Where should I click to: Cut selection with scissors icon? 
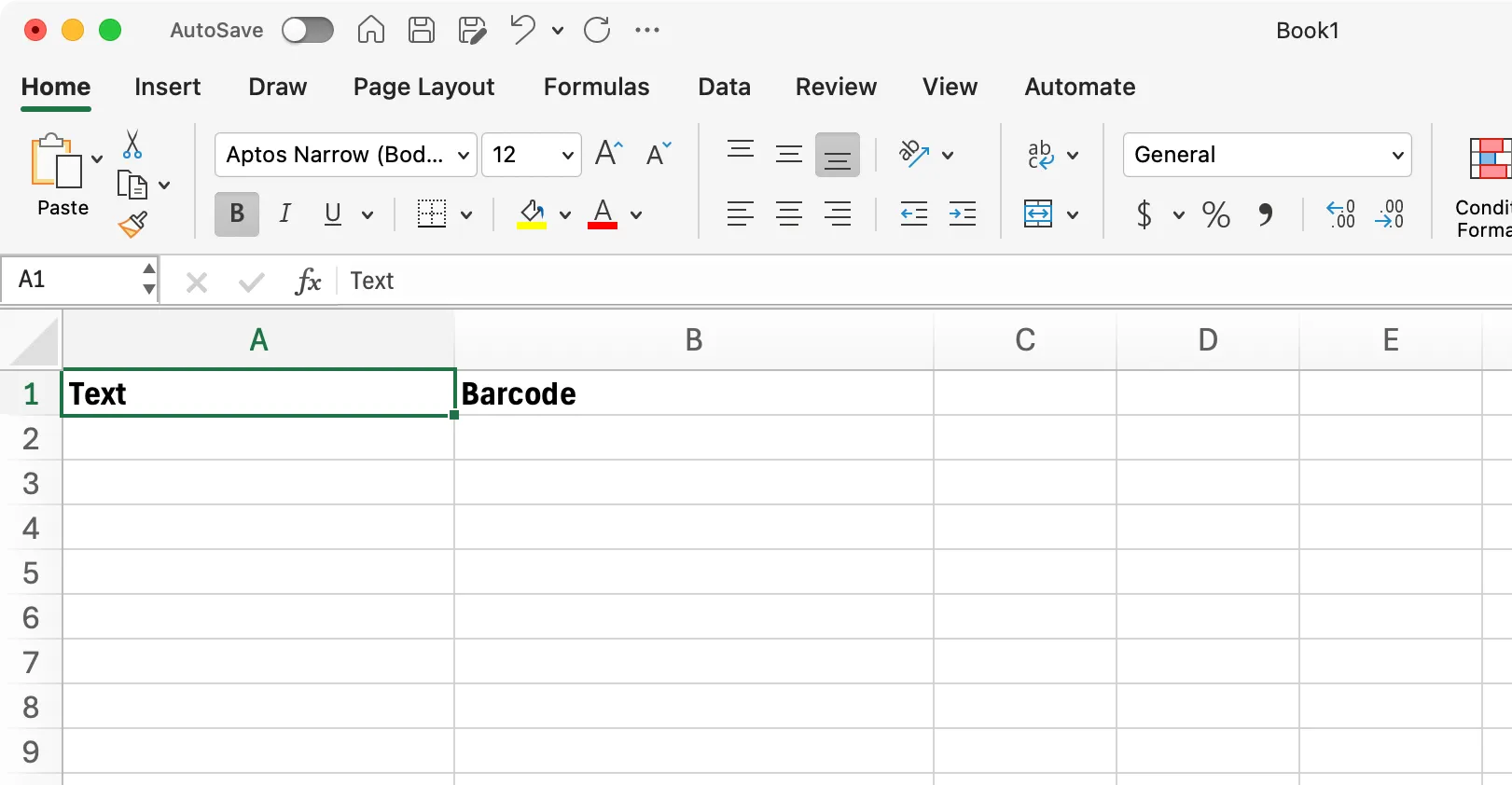pyautogui.click(x=132, y=145)
